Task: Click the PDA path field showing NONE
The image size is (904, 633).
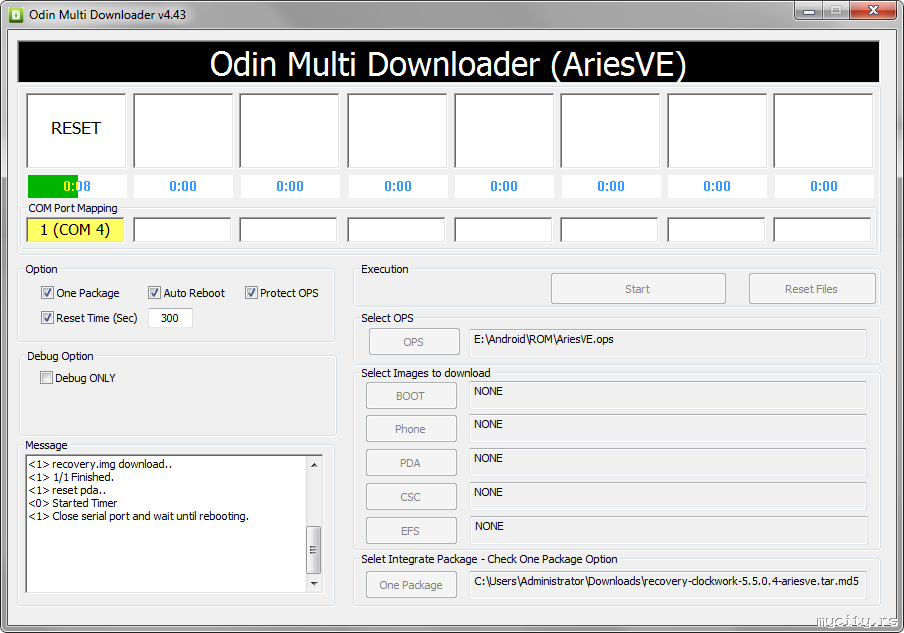Action: (x=668, y=462)
